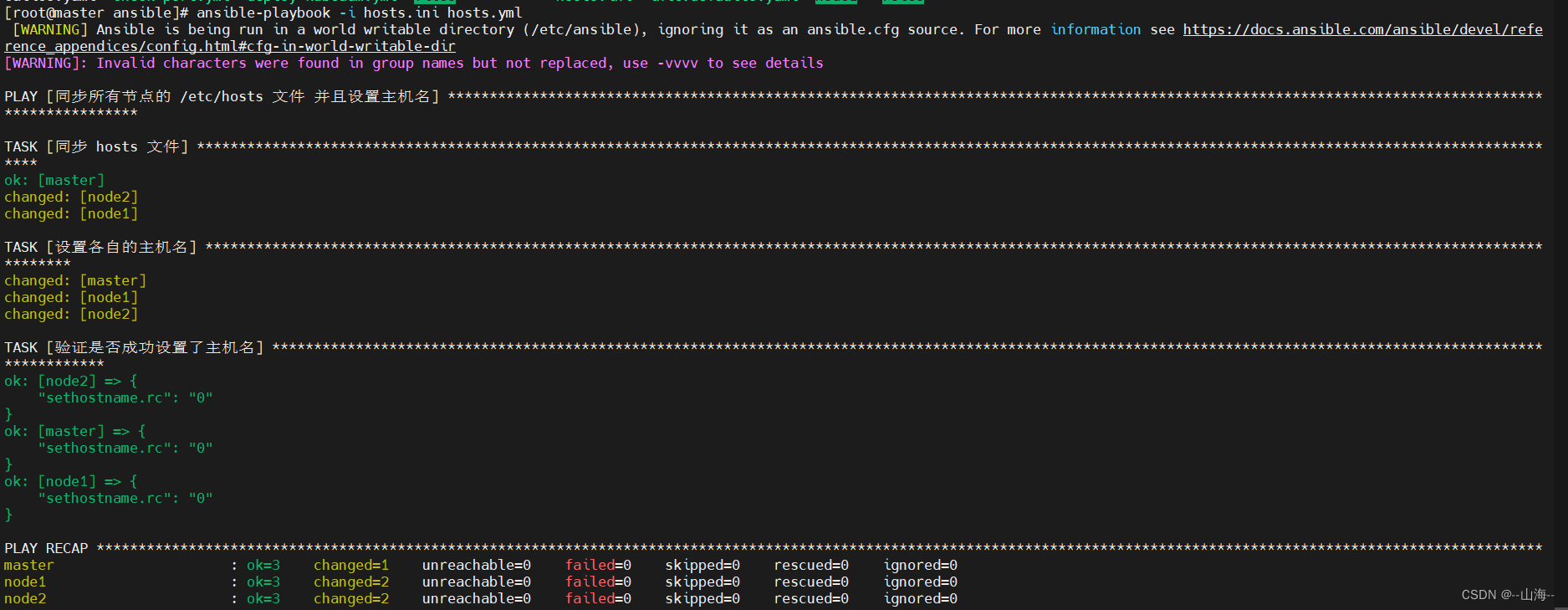1568x610 pixels.
Task: Click the word 'information' in the warning
Action: pyautogui.click(x=1096, y=30)
